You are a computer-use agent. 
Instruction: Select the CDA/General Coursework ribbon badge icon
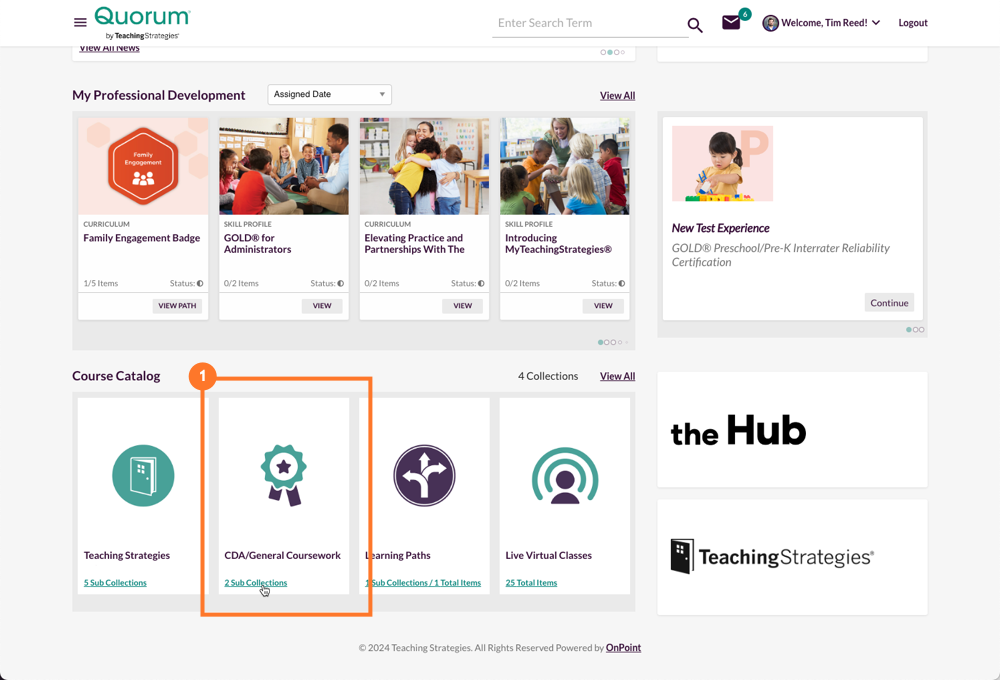(283, 475)
